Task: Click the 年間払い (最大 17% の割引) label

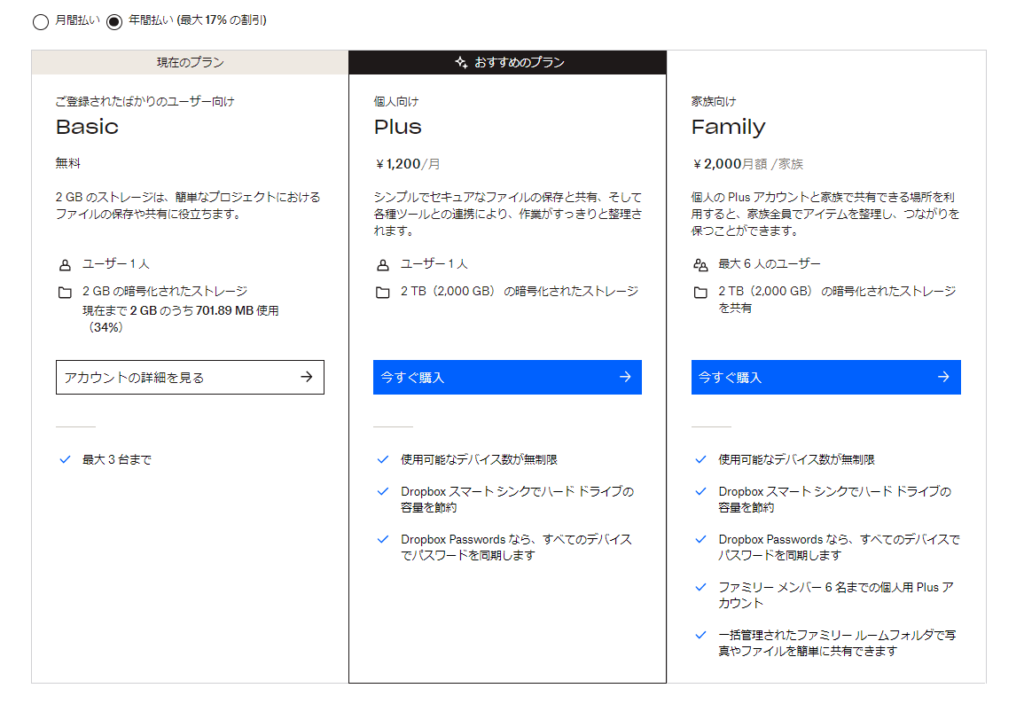Action: click(197, 20)
